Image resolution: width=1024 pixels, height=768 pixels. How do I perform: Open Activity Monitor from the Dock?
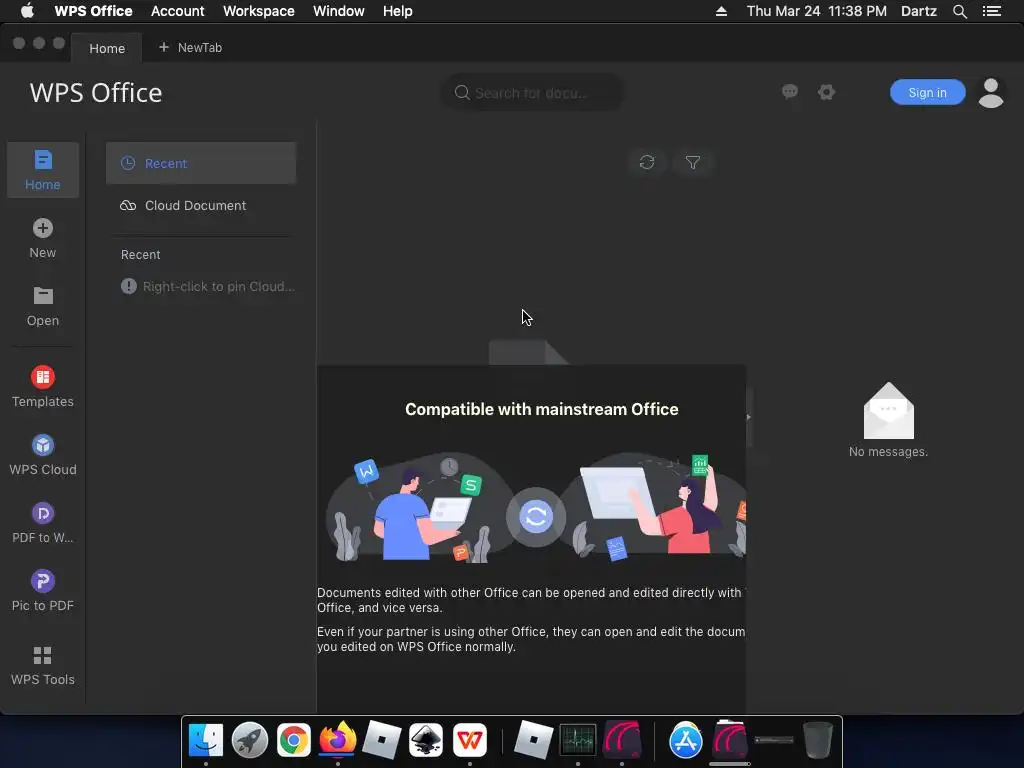click(578, 740)
